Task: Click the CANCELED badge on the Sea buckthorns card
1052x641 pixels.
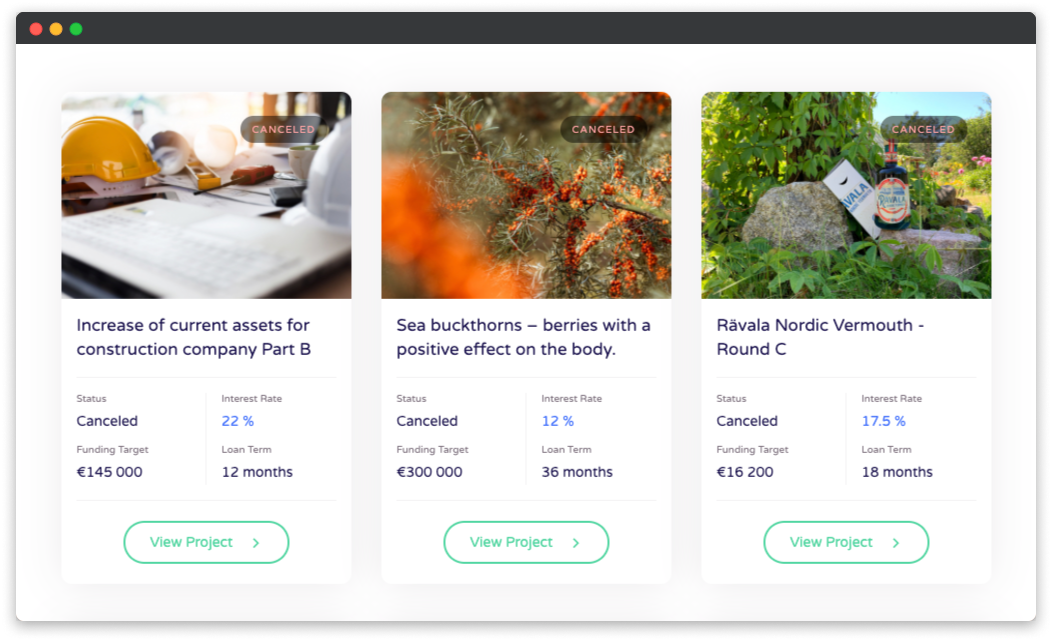Action: [x=603, y=129]
